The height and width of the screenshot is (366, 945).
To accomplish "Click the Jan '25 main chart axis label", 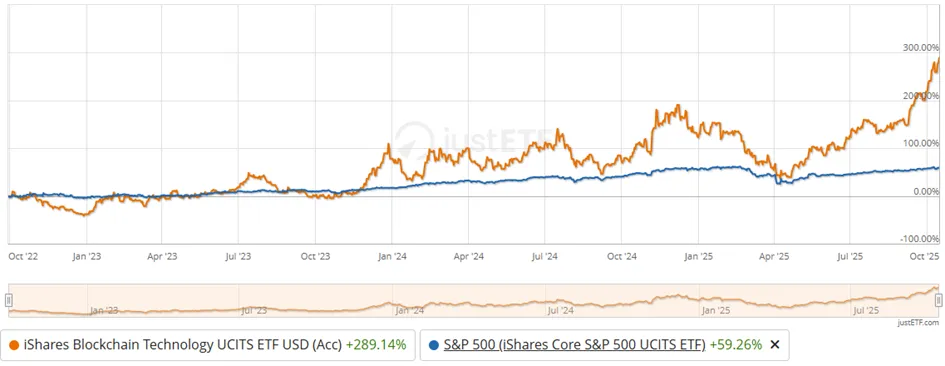I will tap(700, 256).
